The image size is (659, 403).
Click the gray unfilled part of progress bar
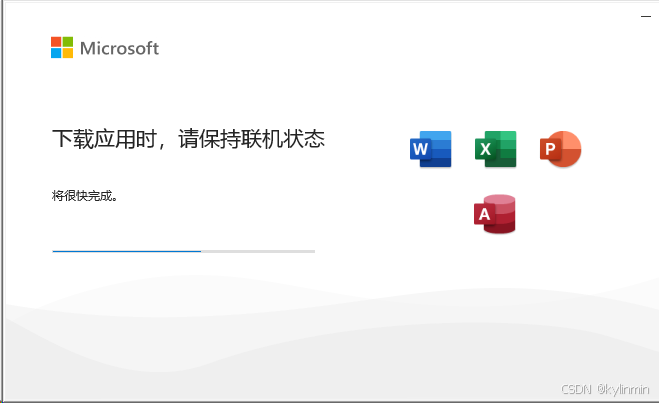[258, 251]
